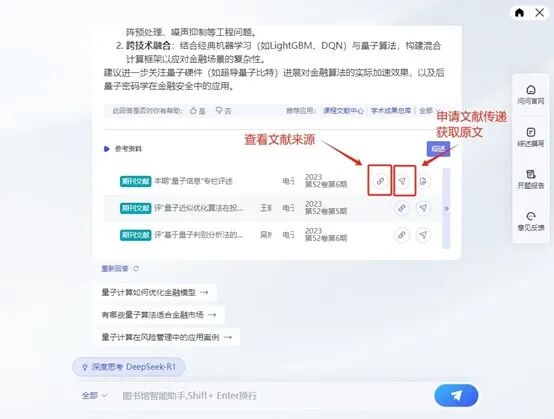The image size is (554, 419).
Task: Open the 课程文献中心 recommended app link
Action: (x=343, y=111)
